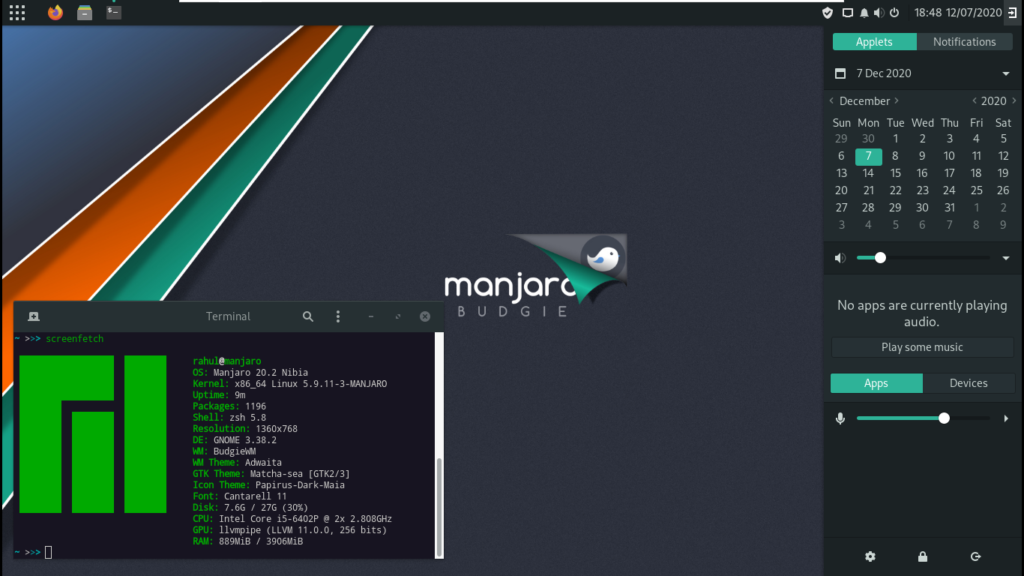
Task: Click the terminal search icon
Action: coord(308,316)
